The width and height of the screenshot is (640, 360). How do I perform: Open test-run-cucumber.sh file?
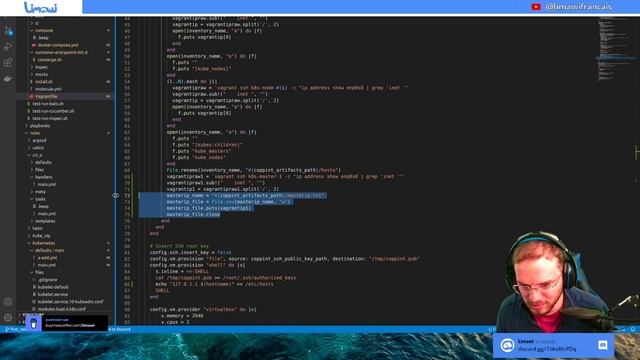(53, 111)
